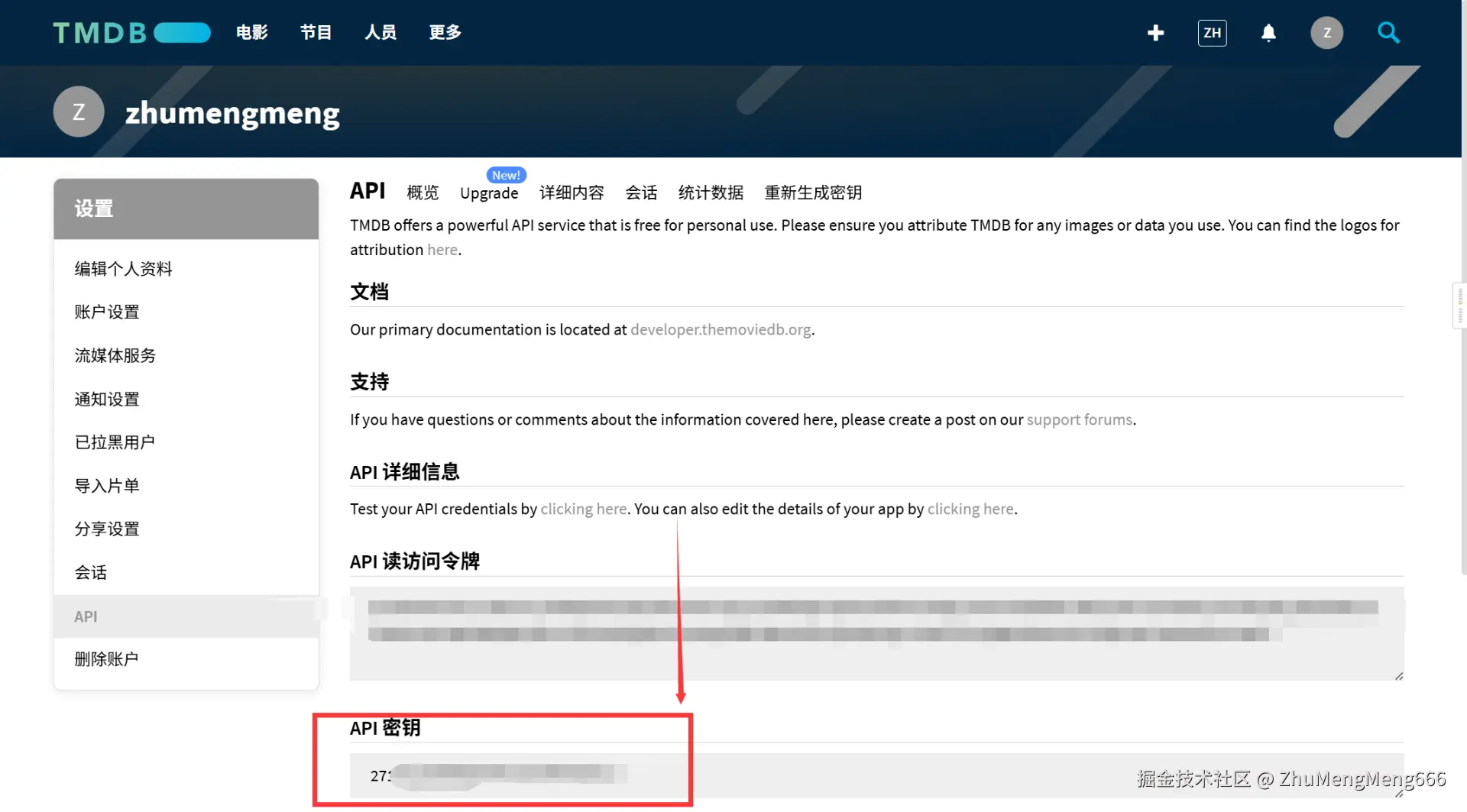Click the API 读访问令牌 heading

coord(415,561)
